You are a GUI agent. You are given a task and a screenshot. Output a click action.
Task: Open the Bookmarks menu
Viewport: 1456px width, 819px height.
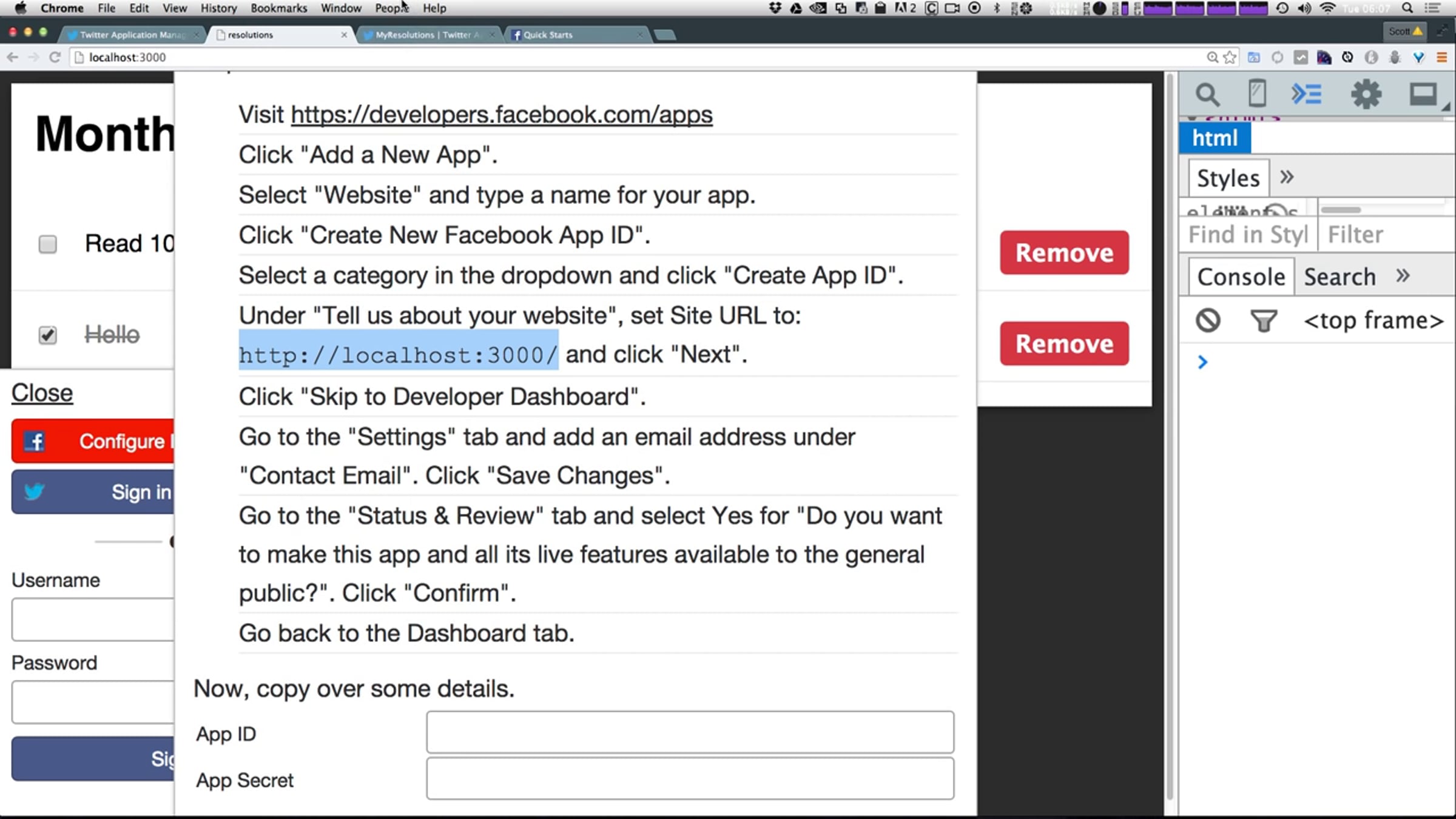pos(278,8)
